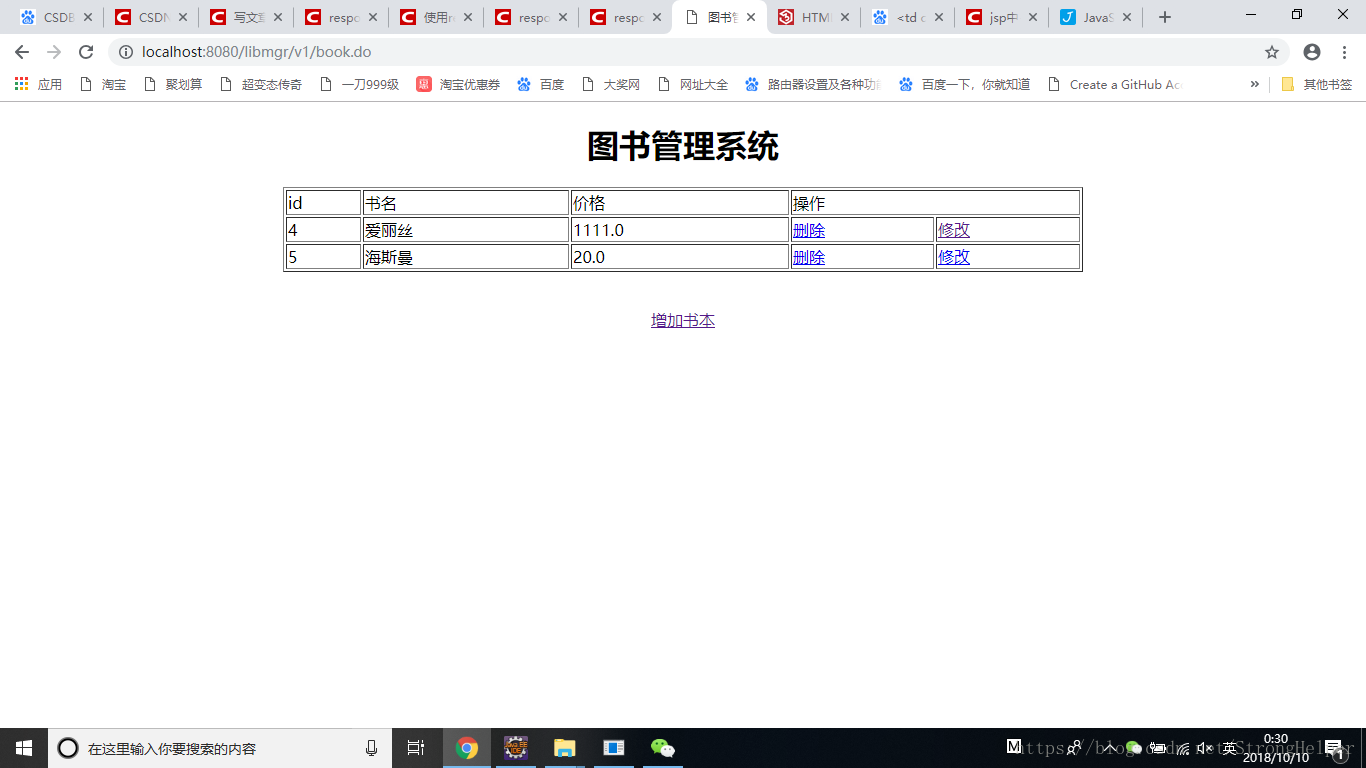Close the HTML tab
The image size is (1366, 768).
click(x=846, y=17)
